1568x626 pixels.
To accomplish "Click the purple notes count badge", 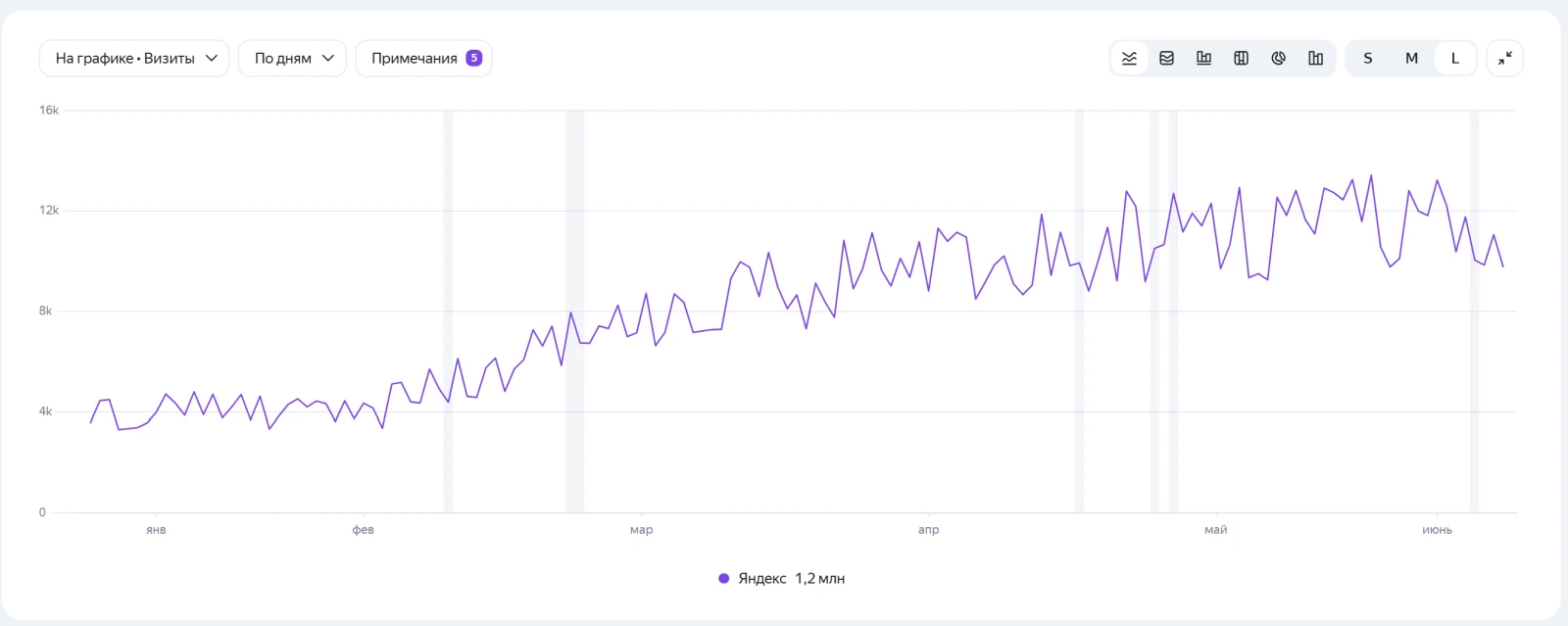I will click(x=473, y=58).
